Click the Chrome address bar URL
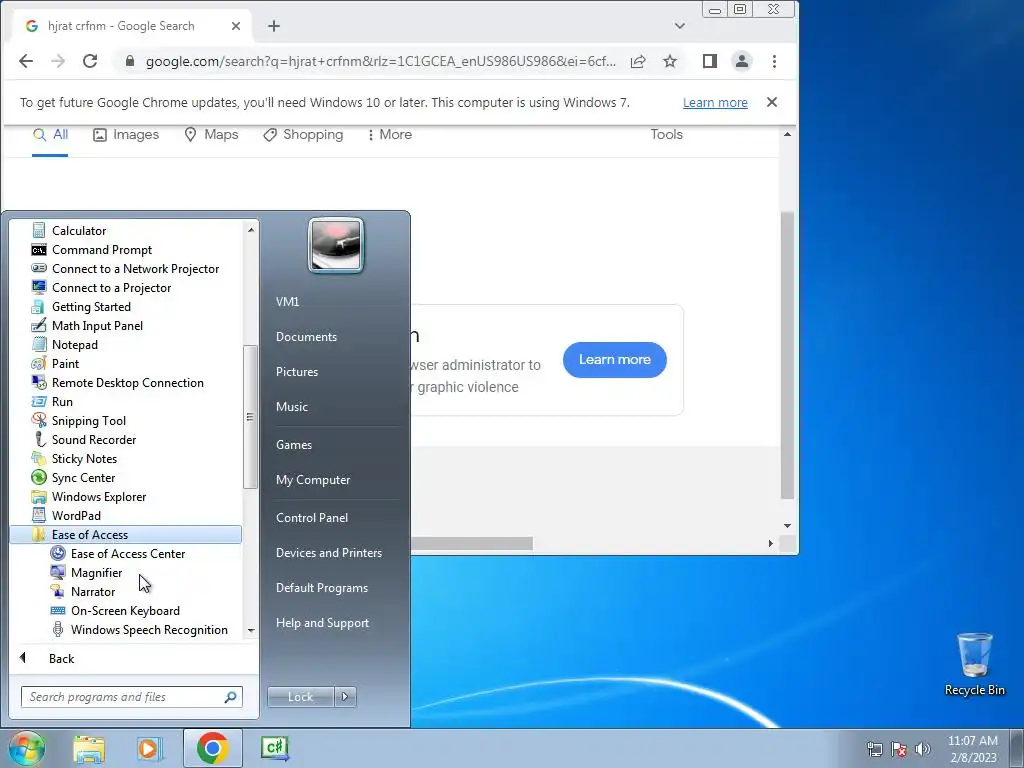Screen dimensions: 1024x768 [x=380, y=61]
